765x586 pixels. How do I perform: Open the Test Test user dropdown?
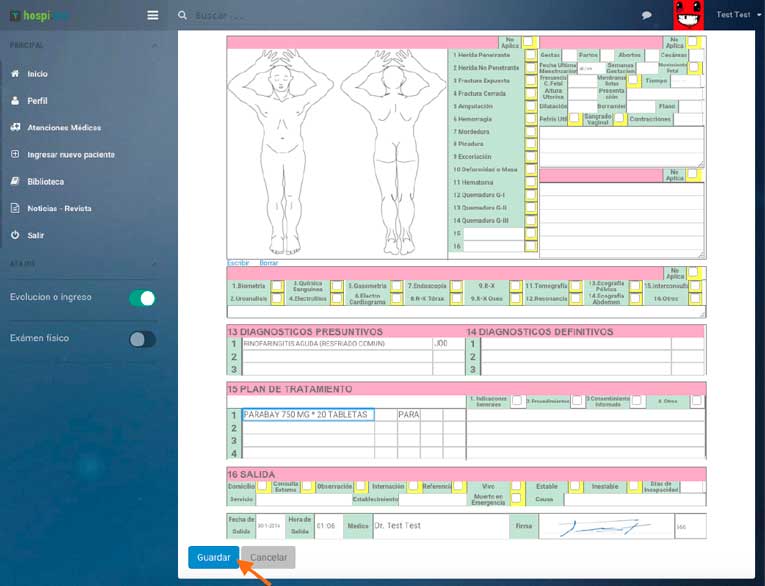tap(738, 15)
